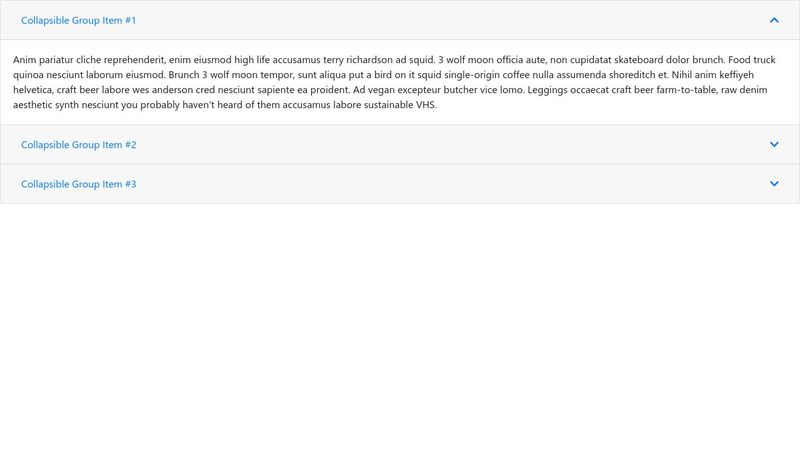Screen dimensions: 800x450
Task: Click the phrase 'Nihil anim keffiyeh'
Action: [x=712, y=75]
